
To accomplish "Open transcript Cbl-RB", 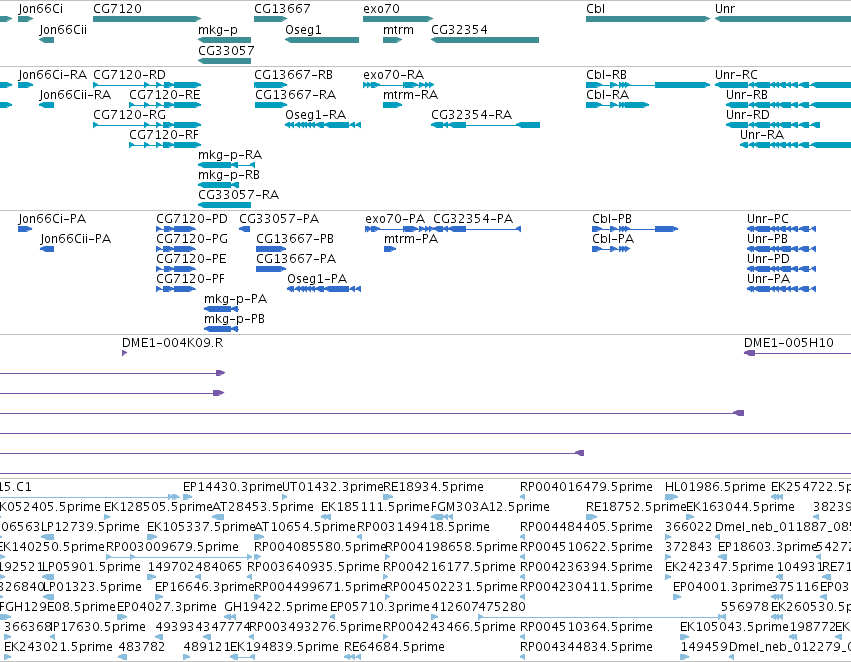I will 606,75.
